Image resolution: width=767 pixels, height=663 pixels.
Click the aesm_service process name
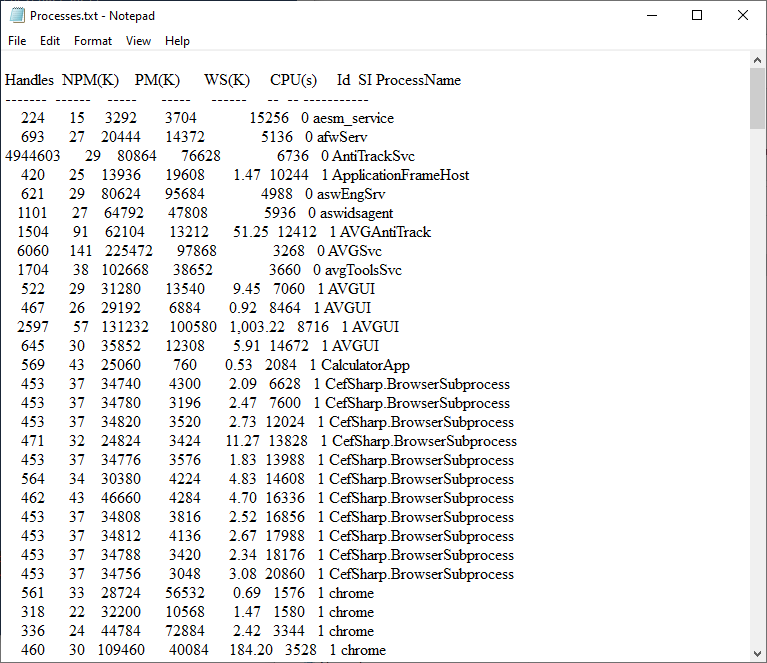[353, 118]
